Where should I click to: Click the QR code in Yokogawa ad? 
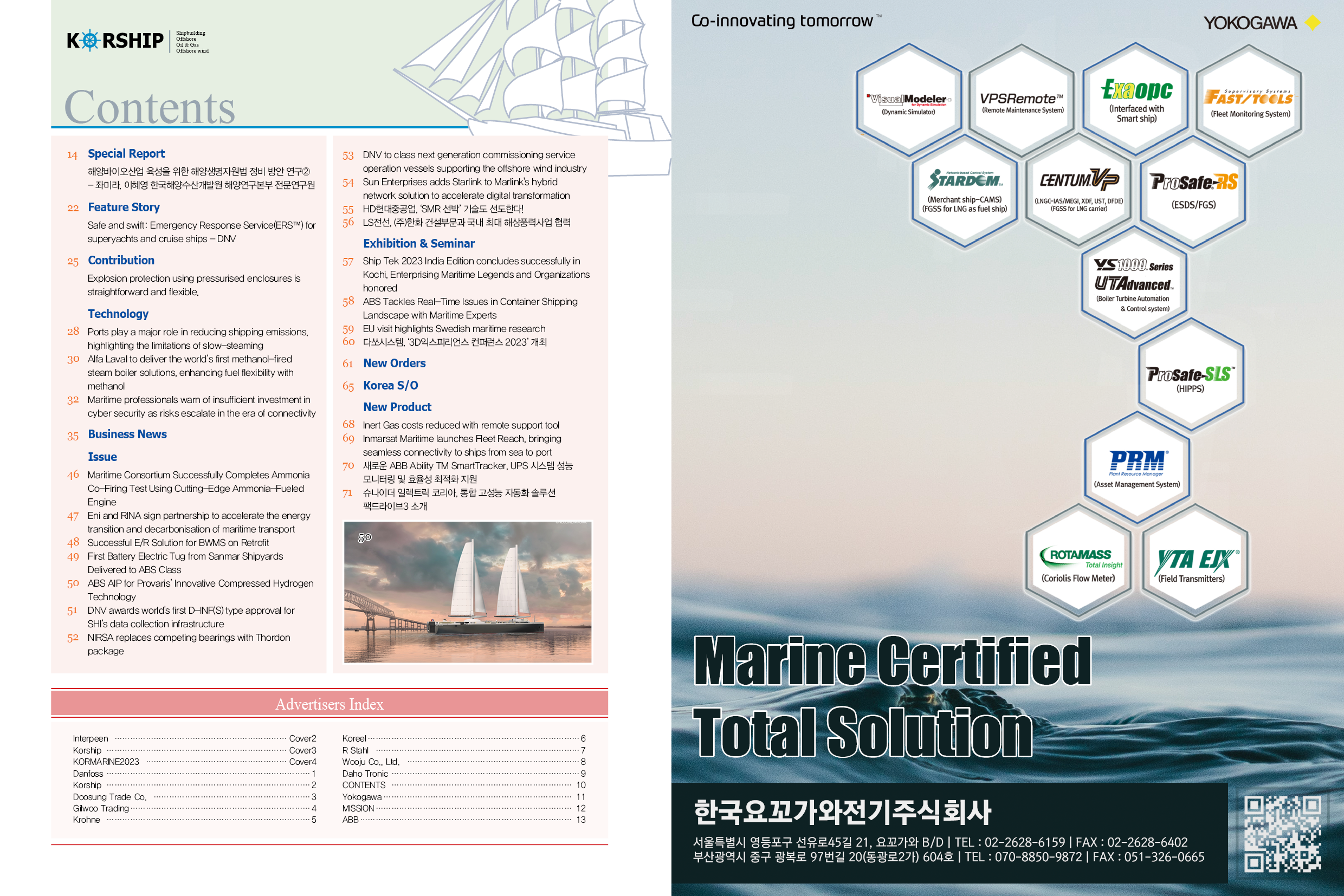pyautogui.click(x=1282, y=834)
